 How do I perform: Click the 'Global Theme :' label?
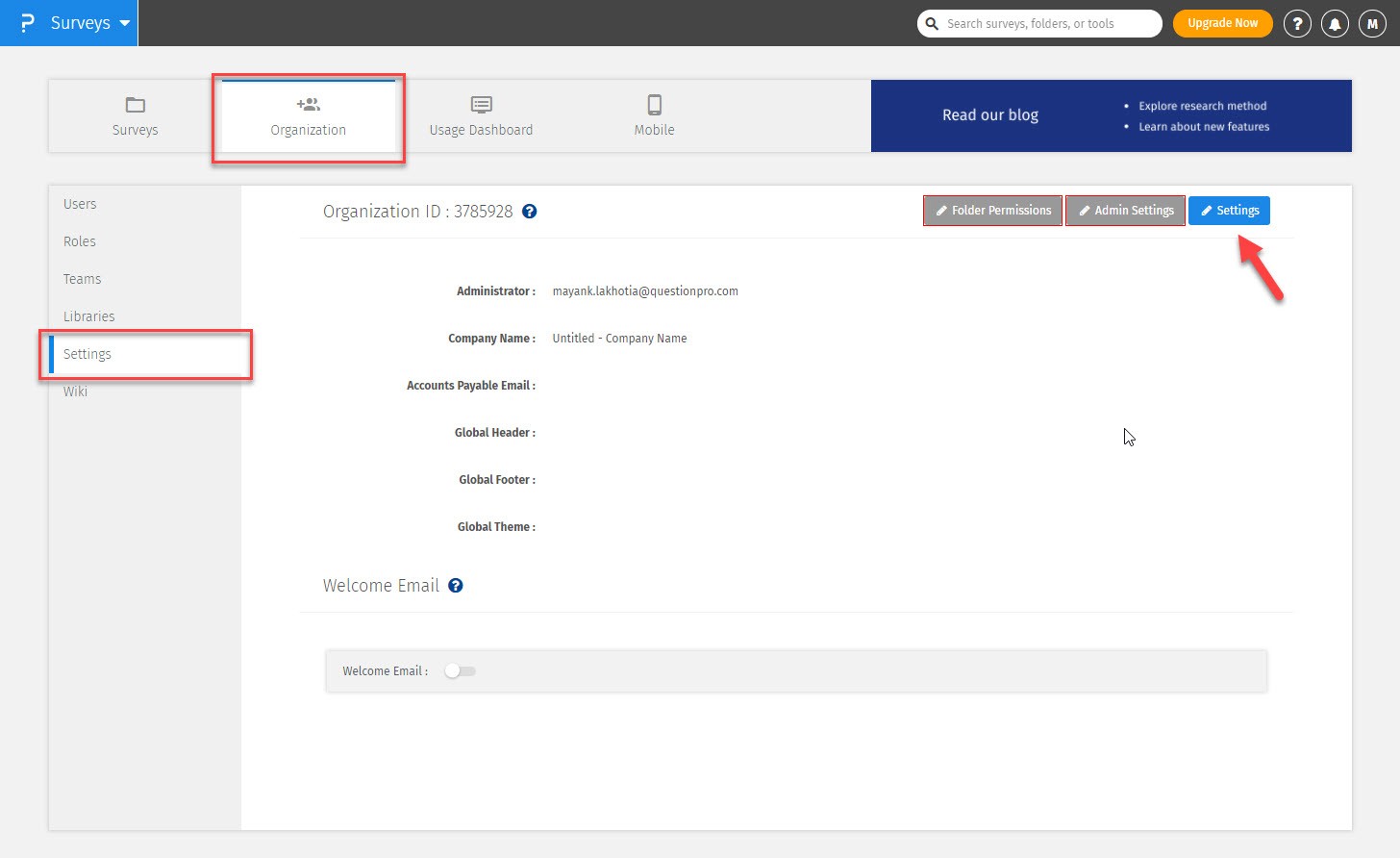pyautogui.click(x=496, y=527)
